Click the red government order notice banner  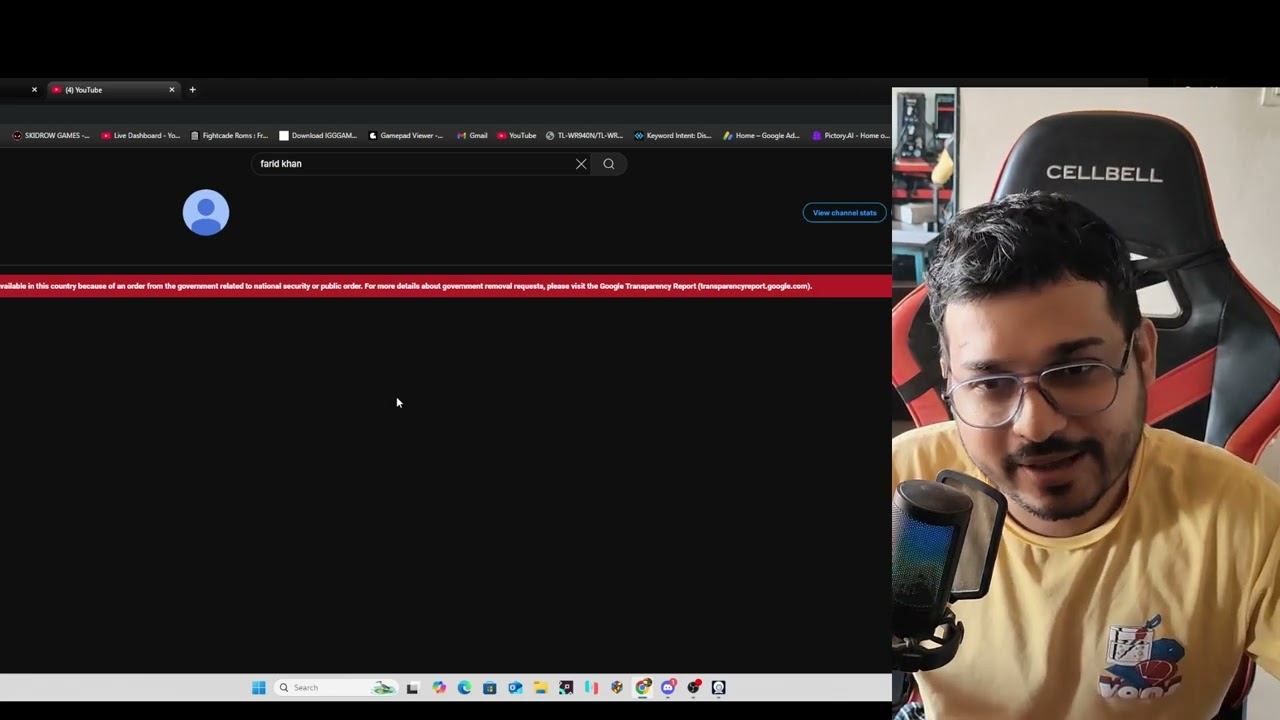(x=445, y=286)
